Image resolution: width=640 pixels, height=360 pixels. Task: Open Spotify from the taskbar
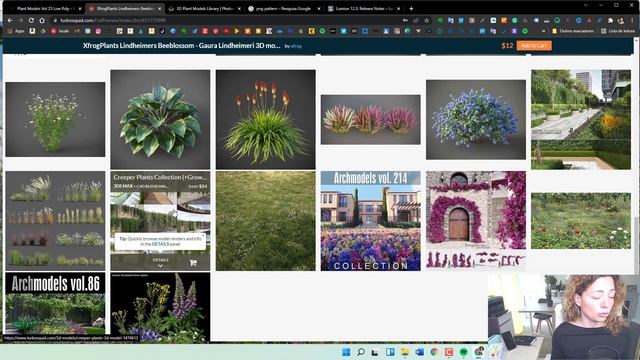click(x=464, y=352)
